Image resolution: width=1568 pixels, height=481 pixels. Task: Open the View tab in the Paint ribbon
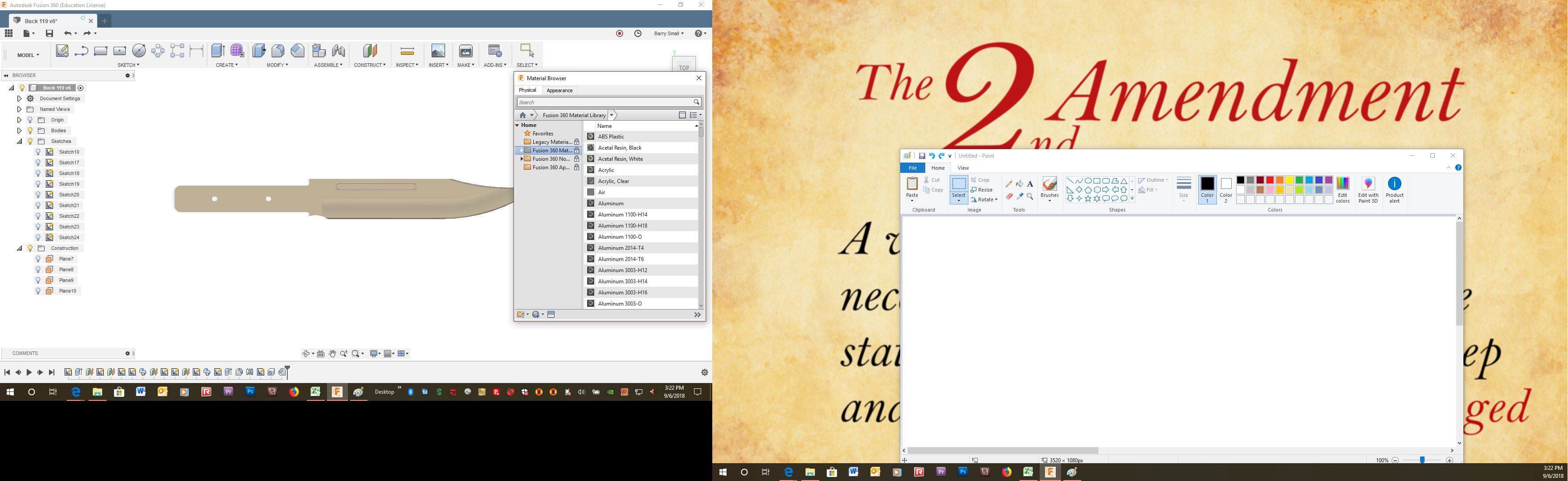(x=963, y=168)
